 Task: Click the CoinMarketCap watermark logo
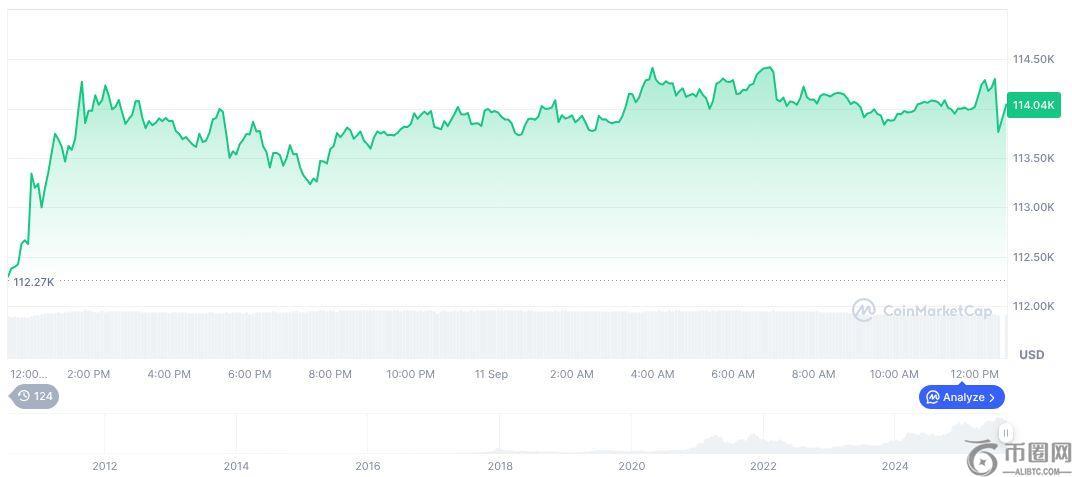coord(864,310)
